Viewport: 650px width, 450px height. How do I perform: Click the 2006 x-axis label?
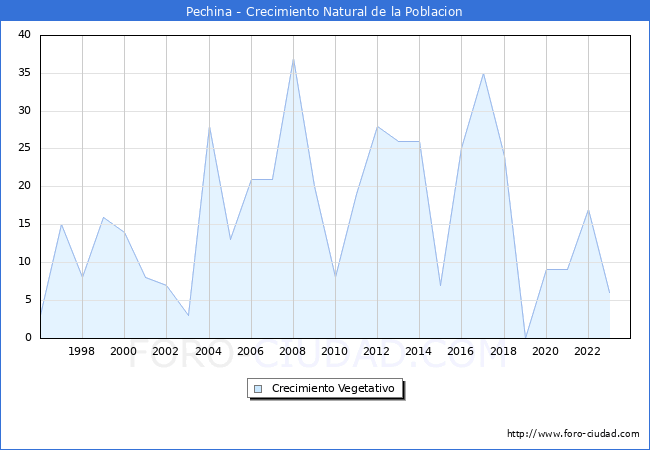point(250,351)
